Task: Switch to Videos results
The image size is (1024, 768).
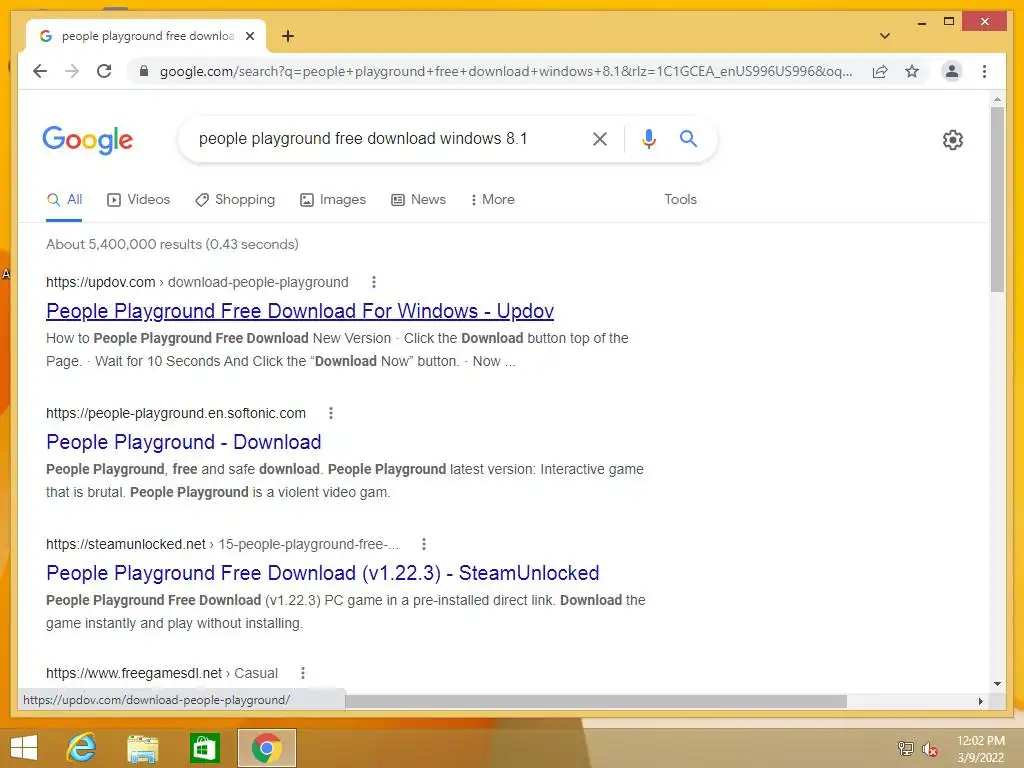Action: [x=138, y=200]
